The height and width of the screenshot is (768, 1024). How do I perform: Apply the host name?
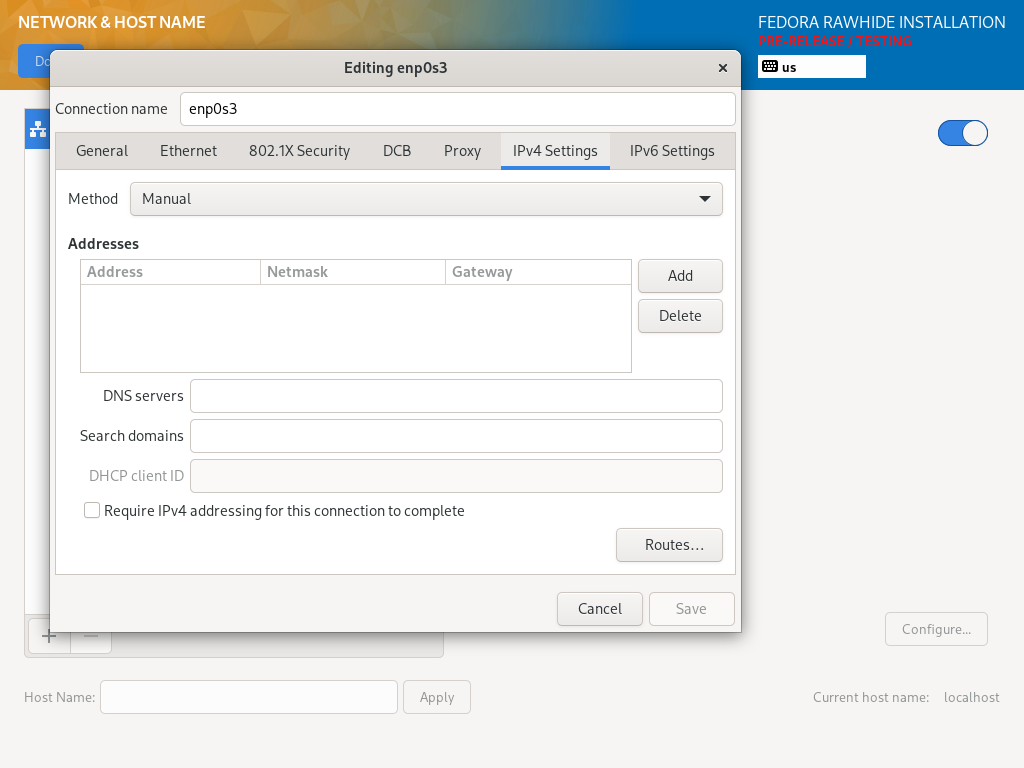click(x=437, y=697)
